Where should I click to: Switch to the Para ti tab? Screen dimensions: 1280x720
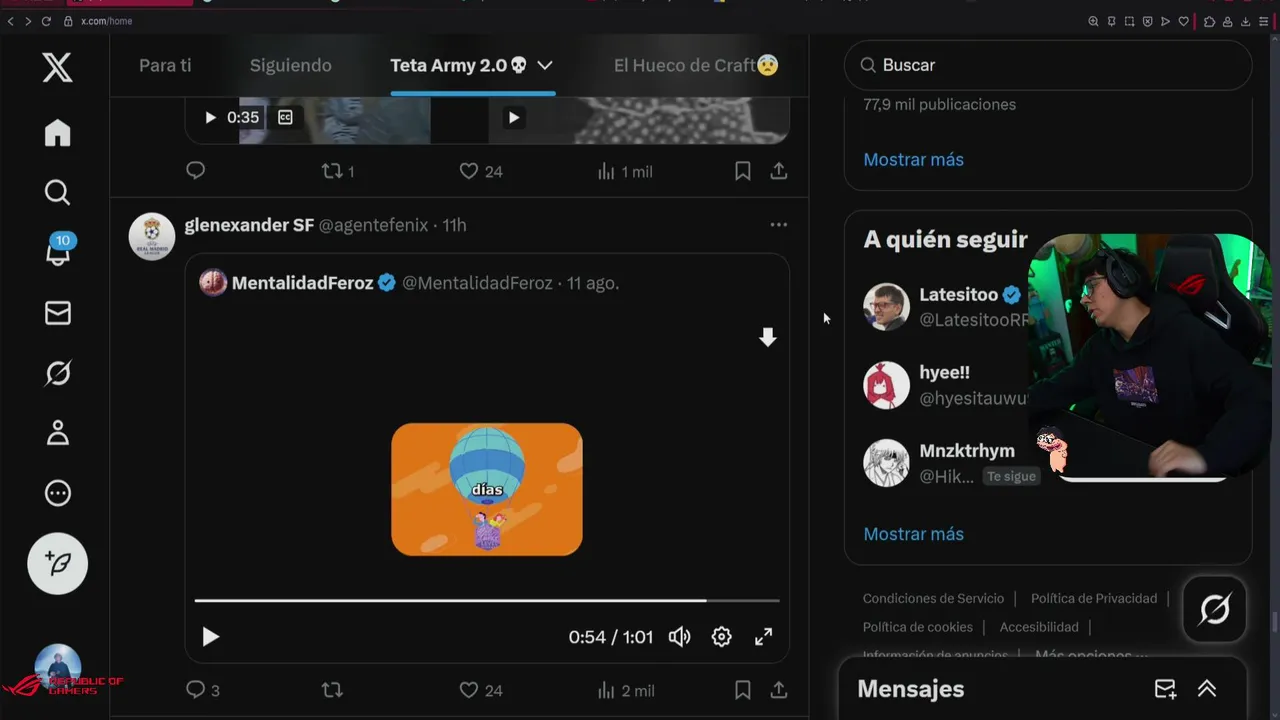pyautogui.click(x=165, y=65)
